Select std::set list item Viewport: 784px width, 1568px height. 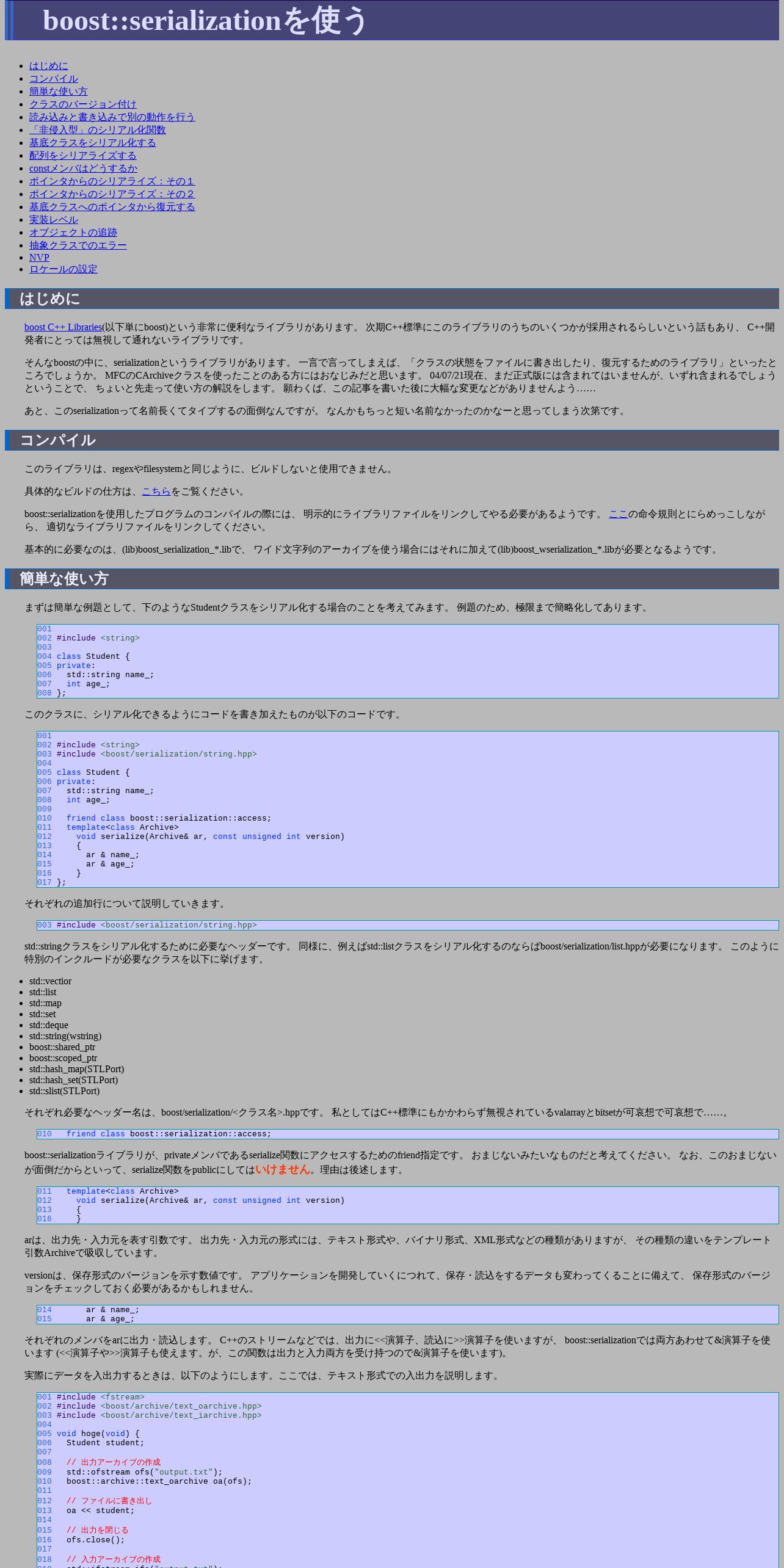(42, 1014)
